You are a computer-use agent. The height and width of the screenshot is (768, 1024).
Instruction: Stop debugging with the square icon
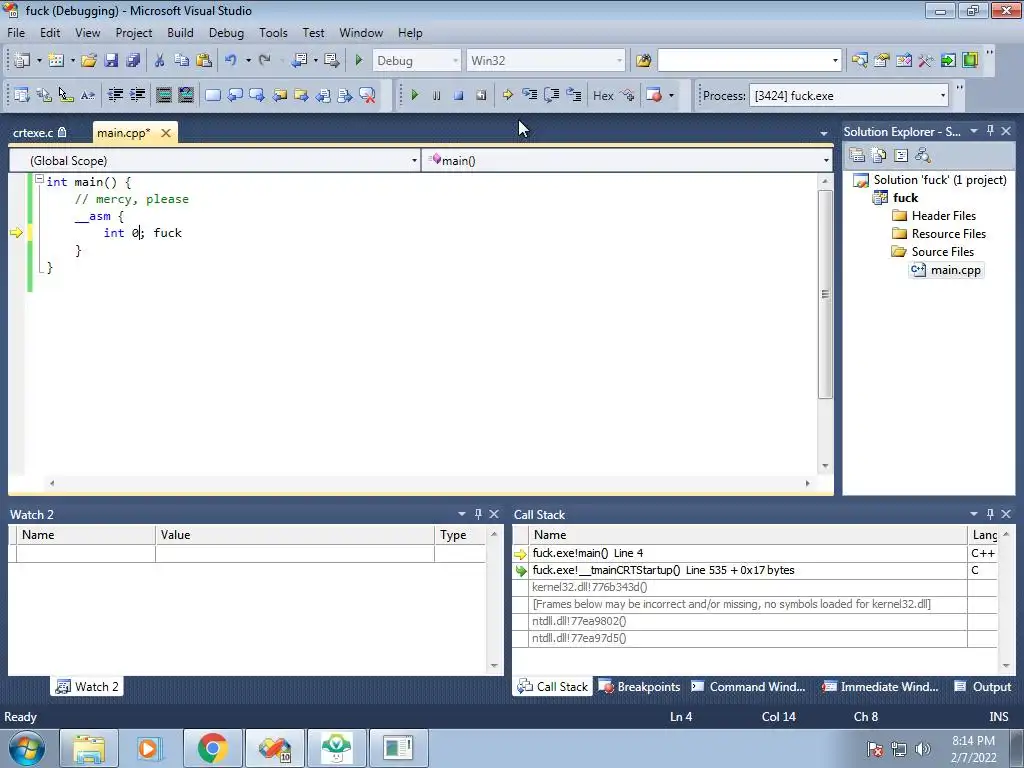click(x=458, y=95)
